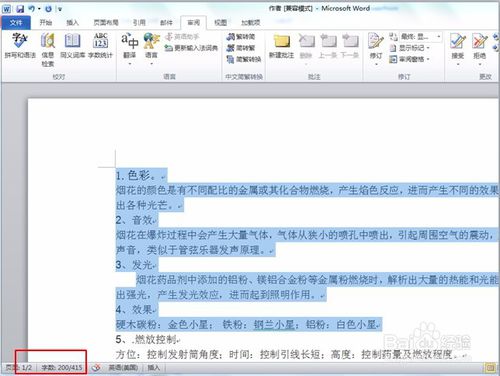Switch to the Page Layout (页面布局) tab
This screenshot has height=376, width=500.
point(106,23)
